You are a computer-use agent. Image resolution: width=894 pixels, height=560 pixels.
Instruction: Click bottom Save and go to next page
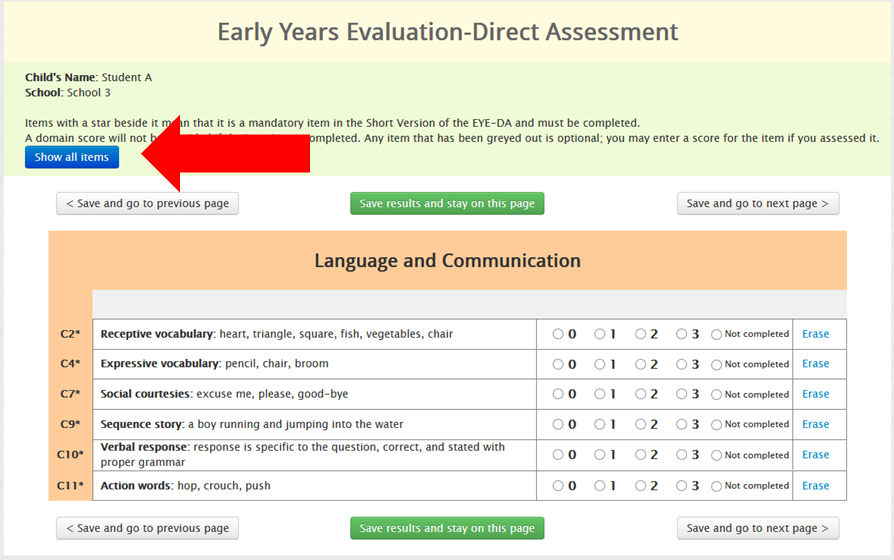pyautogui.click(x=758, y=528)
